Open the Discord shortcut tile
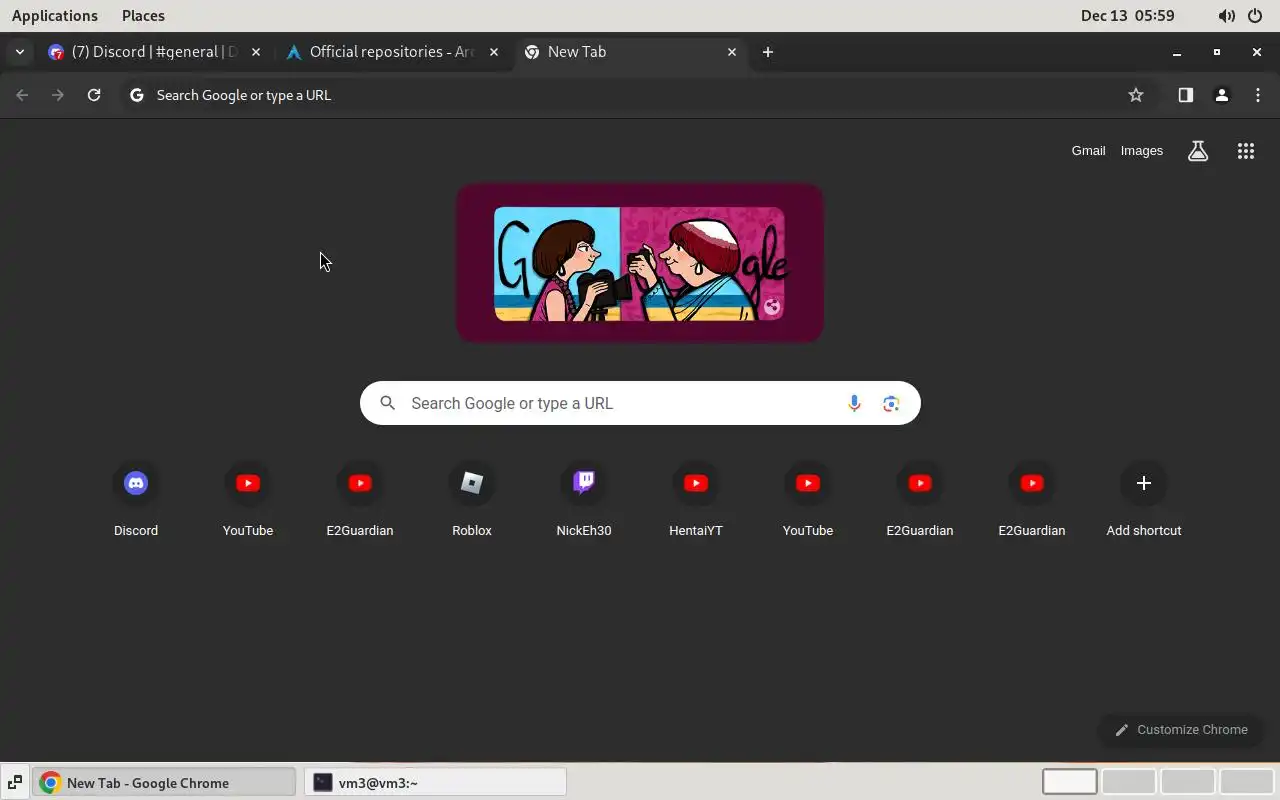 pos(136,501)
